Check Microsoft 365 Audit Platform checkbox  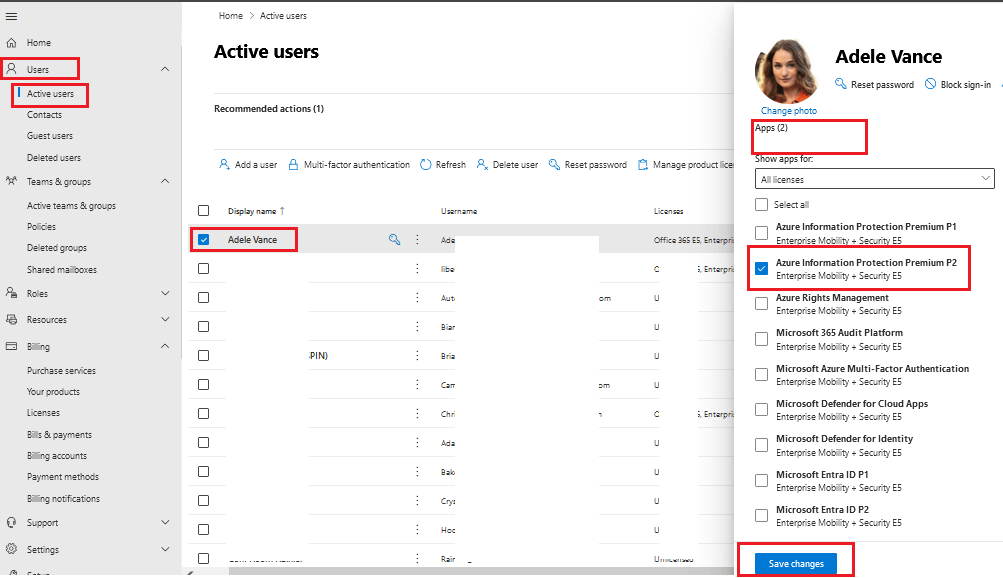tap(761, 339)
